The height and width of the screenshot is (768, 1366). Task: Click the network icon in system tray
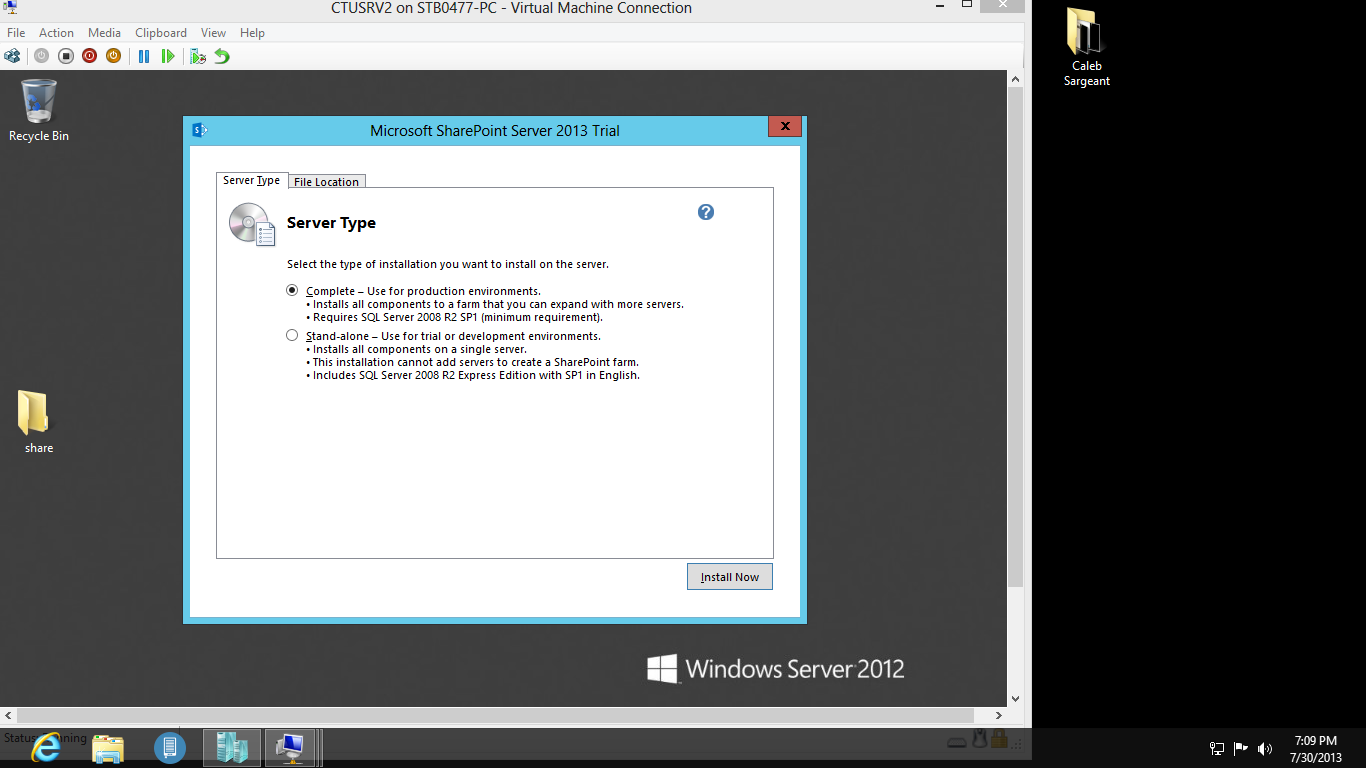click(x=1217, y=748)
